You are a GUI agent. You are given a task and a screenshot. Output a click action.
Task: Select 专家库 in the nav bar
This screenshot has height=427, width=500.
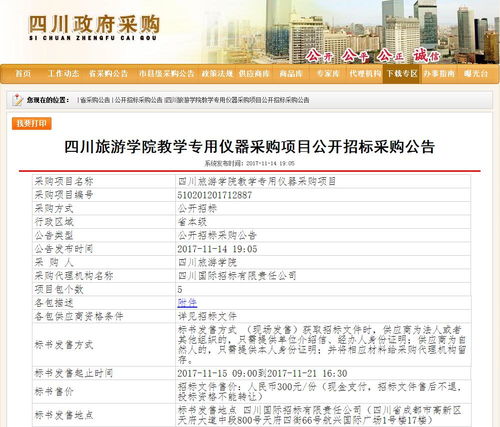(x=328, y=74)
